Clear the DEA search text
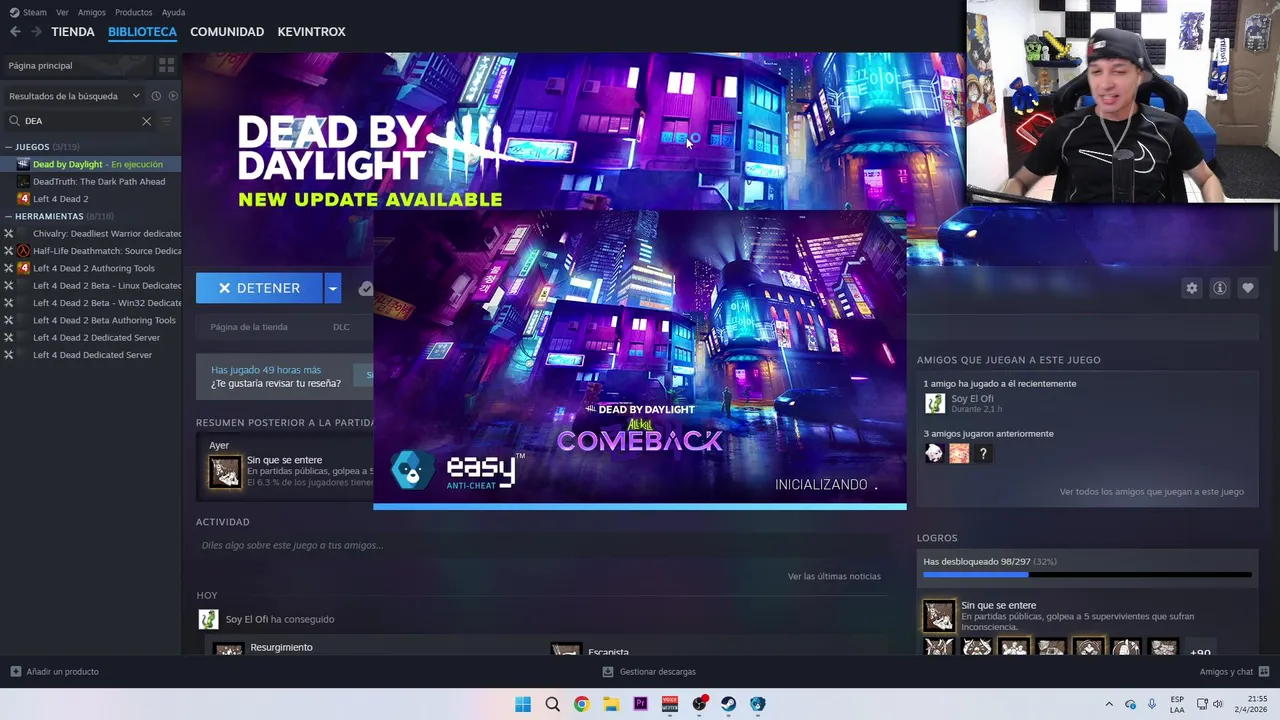Screen dimensions: 1280x720 pyautogui.click(x=146, y=121)
